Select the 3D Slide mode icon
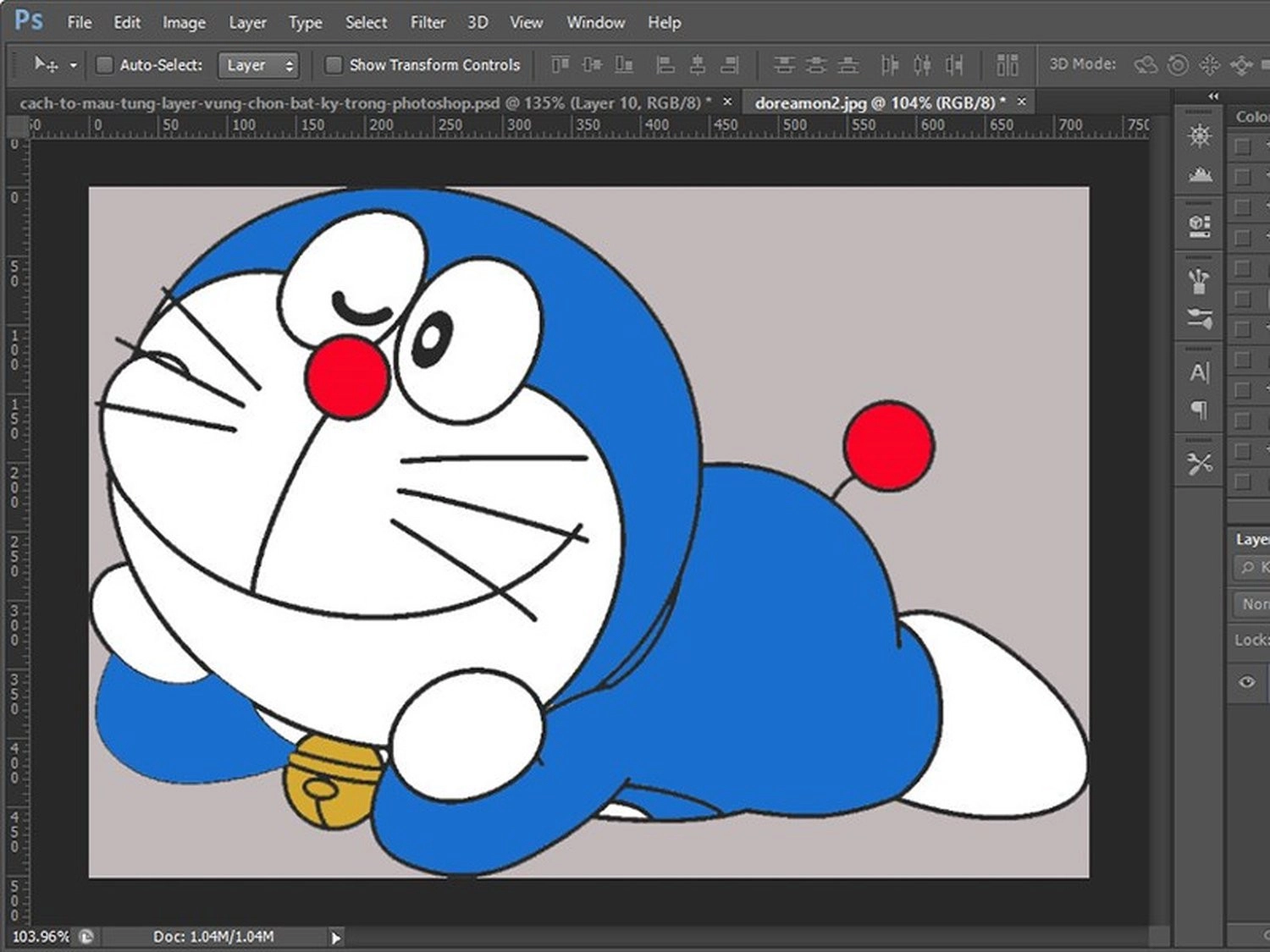 pyautogui.click(x=1241, y=64)
